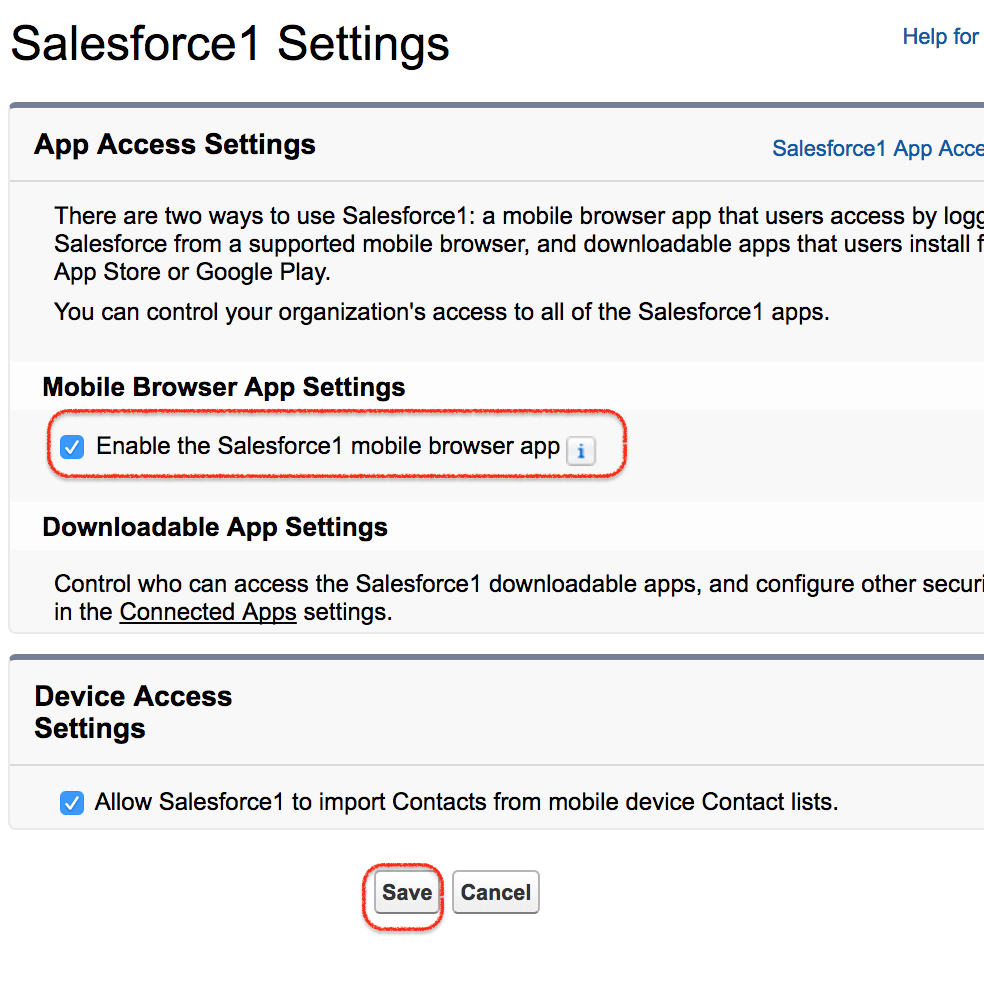Screen dimensions: 984x986
Task: Click the Salesforce1 Settings page title
Action: [230, 44]
